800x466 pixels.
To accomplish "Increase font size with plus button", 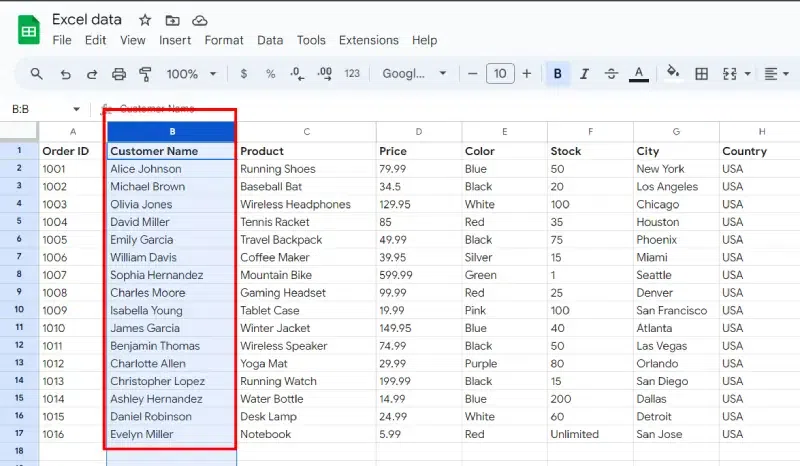I will point(528,74).
